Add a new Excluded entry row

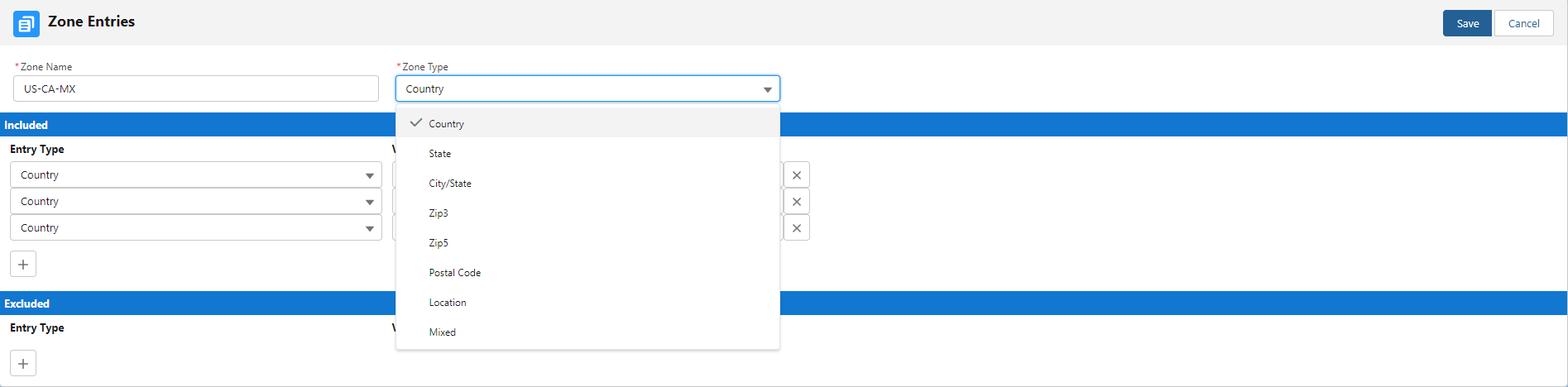[23, 364]
